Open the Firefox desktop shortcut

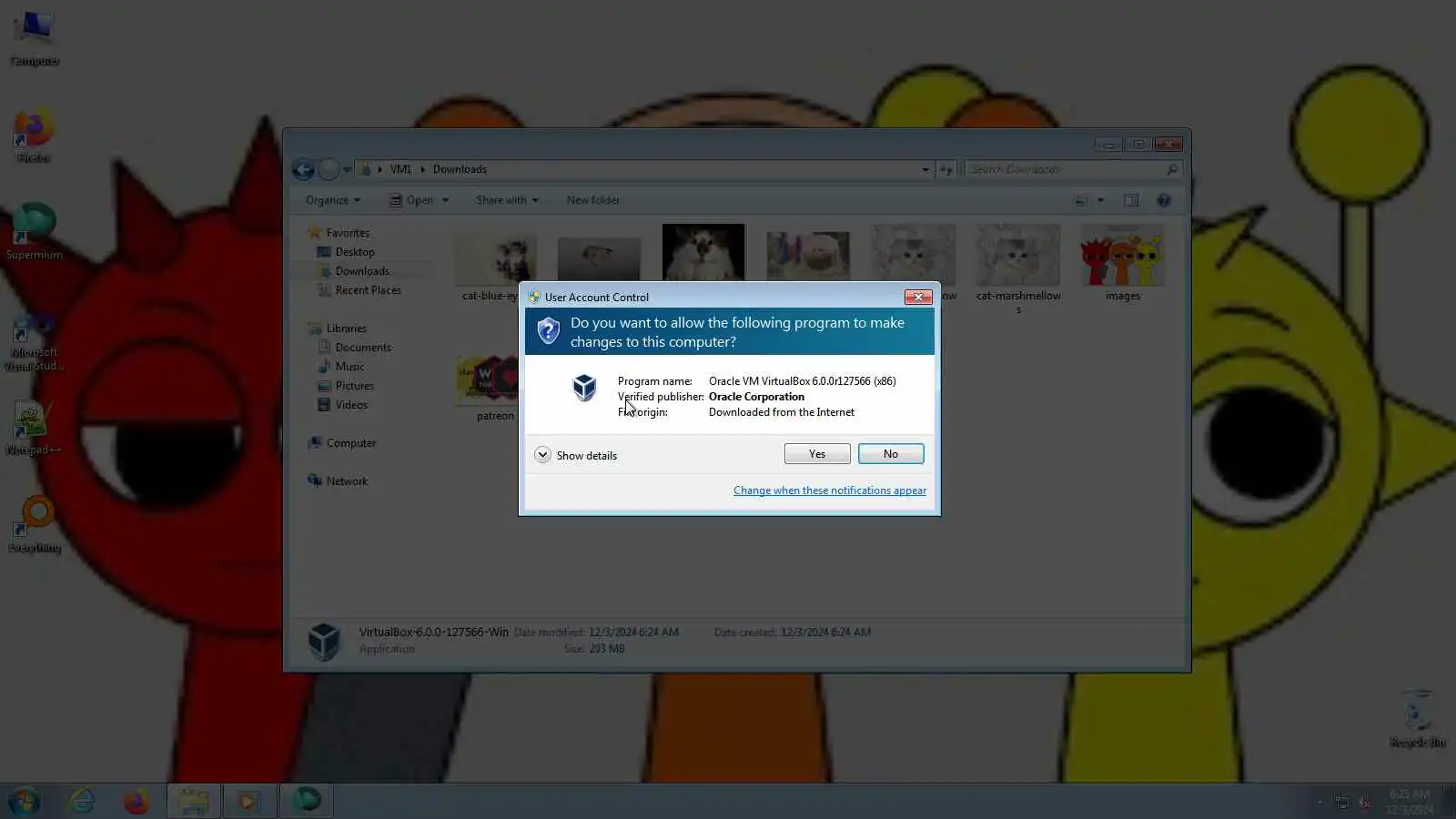34,136
